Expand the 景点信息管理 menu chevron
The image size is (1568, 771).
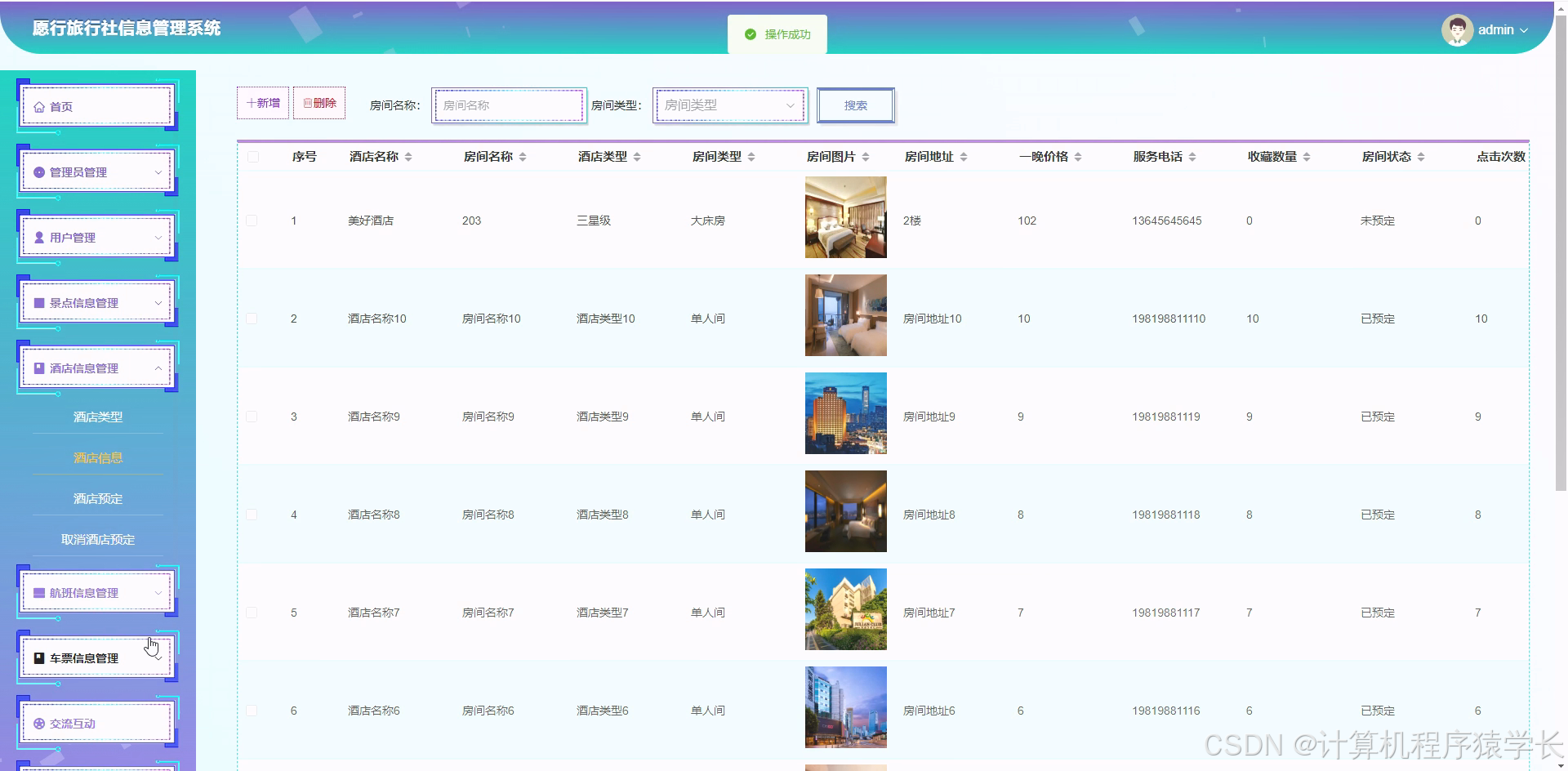click(x=158, y=303)
